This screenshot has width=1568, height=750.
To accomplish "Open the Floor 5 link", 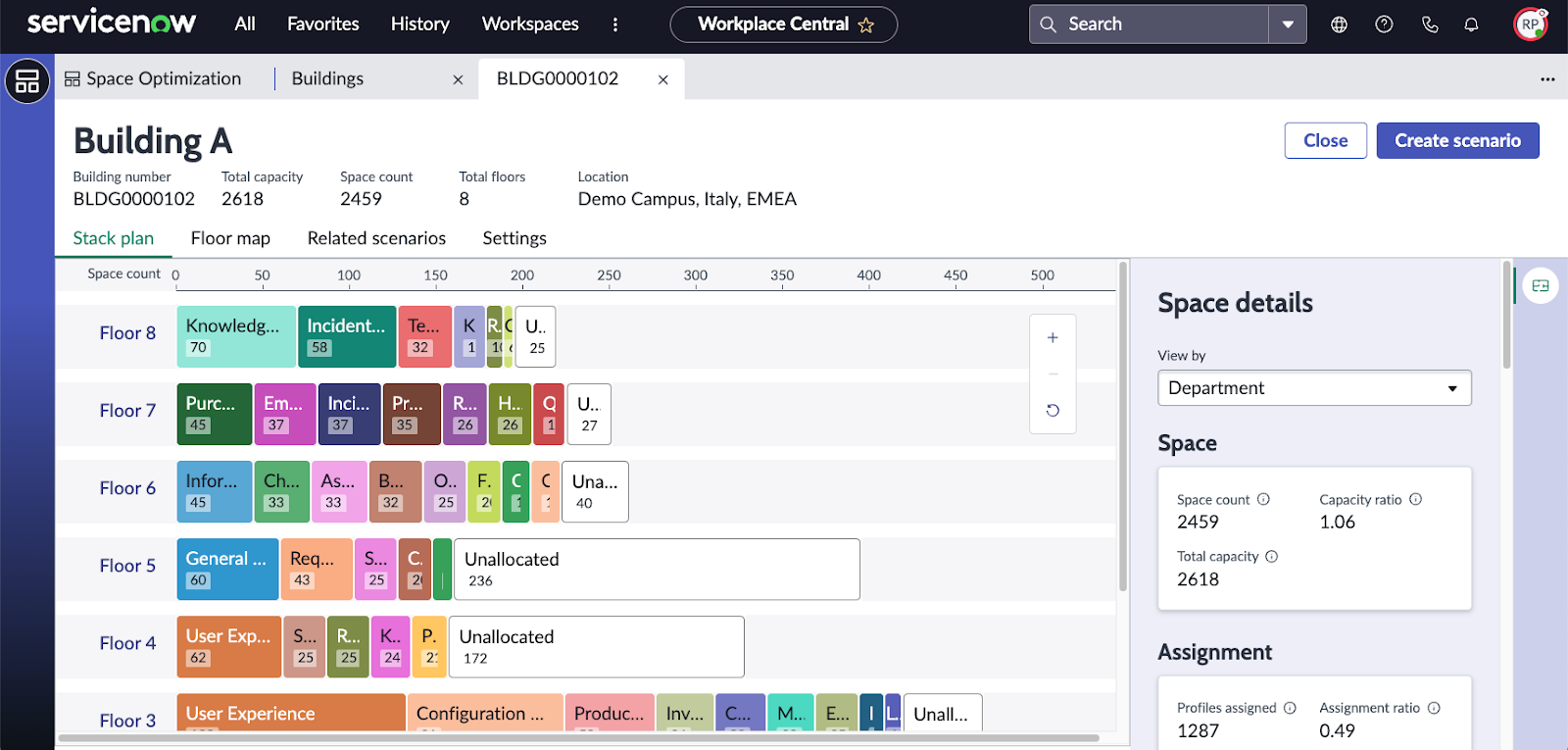I will 127,566.
